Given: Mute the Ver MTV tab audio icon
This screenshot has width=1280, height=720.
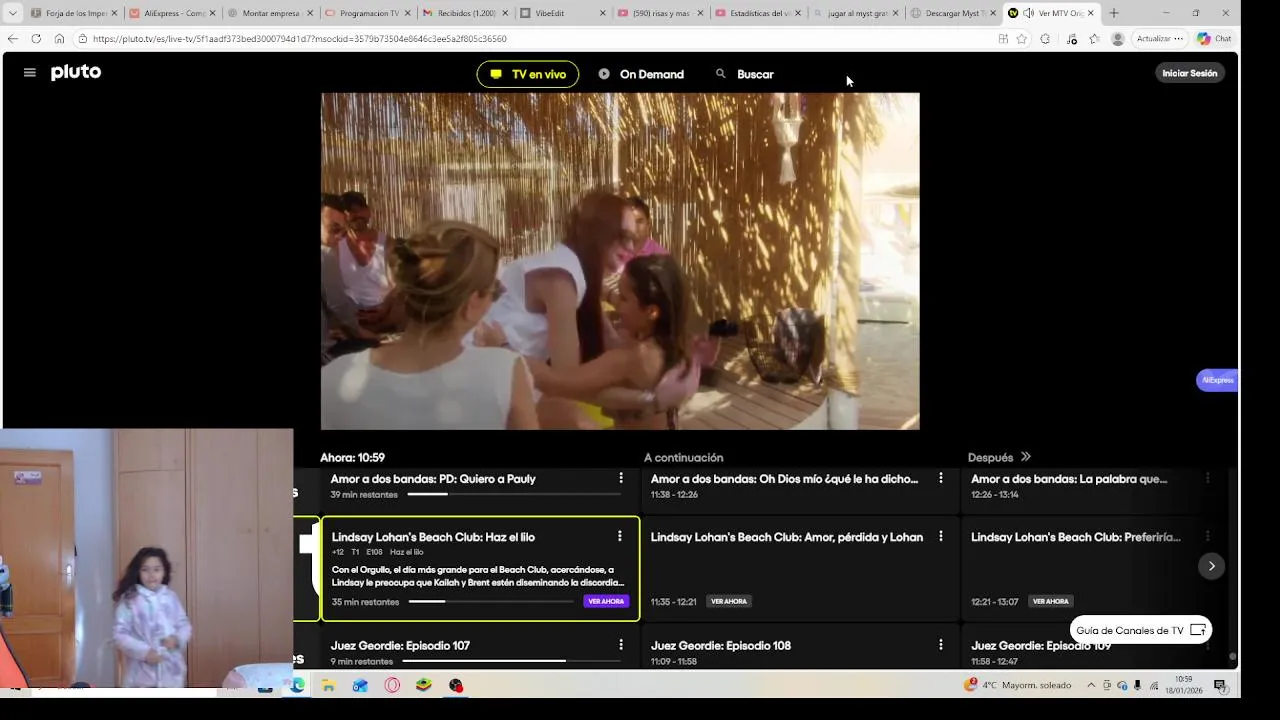Looking at the screenshot, I should click(1028, 13).
